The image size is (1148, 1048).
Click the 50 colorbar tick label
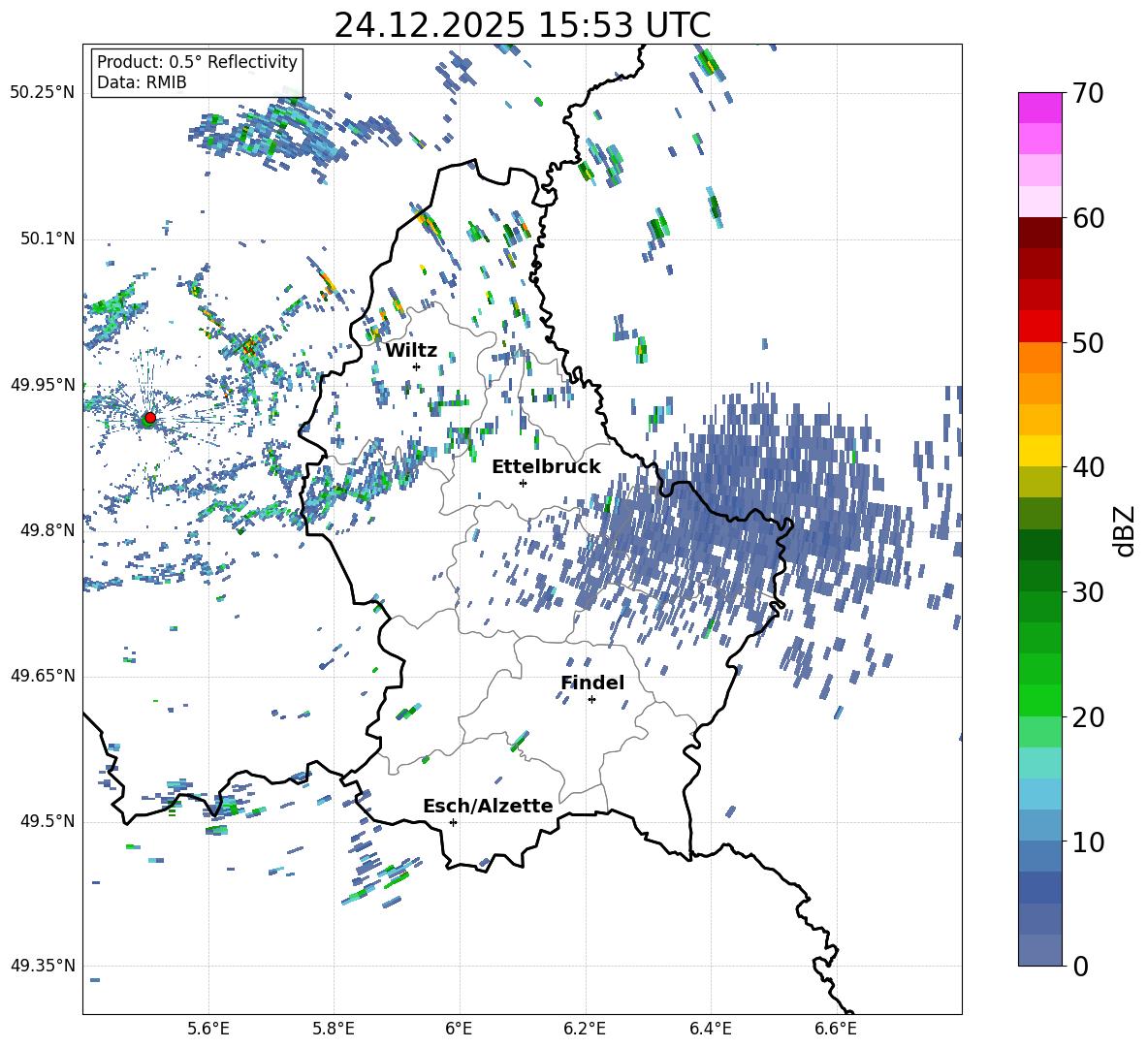pos(1087,343)
